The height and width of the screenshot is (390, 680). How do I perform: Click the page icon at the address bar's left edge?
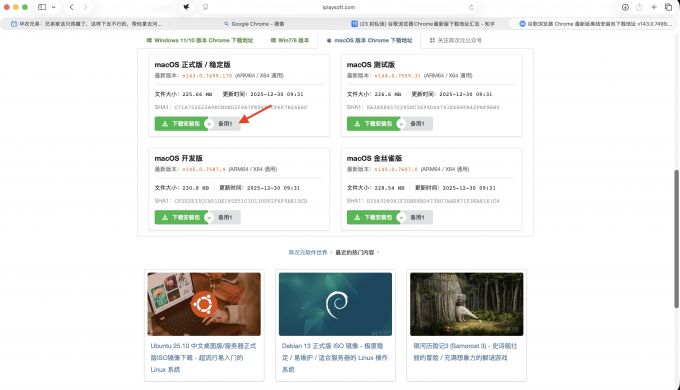206,7
